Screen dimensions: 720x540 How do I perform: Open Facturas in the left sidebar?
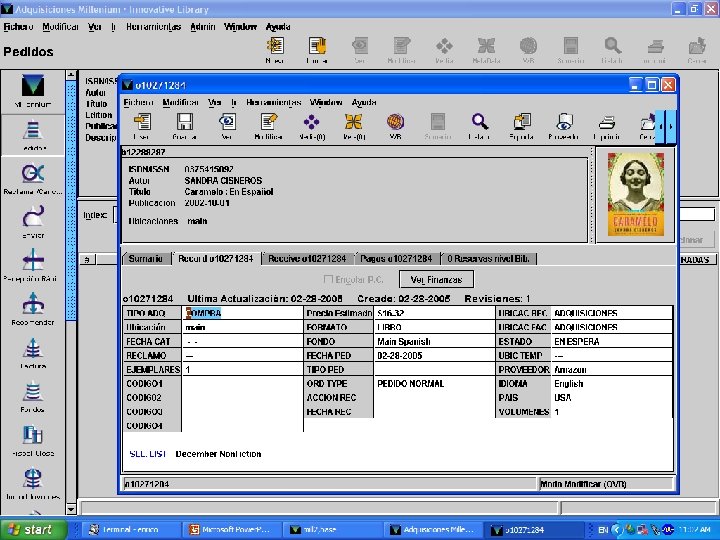32,351
